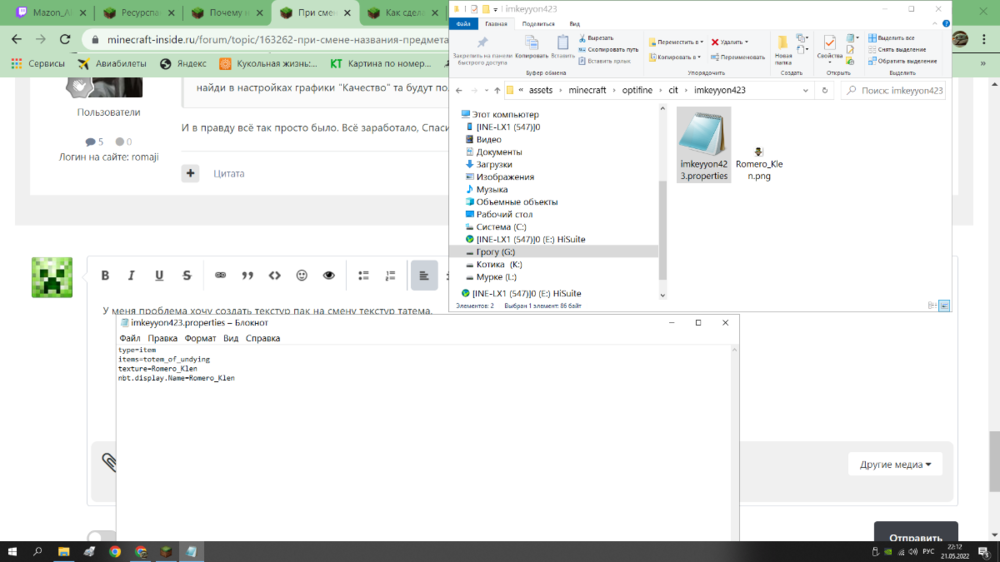Click the browser page vertical scrollbar
Image resolution: width=1000 pixels, height=562 pixels.
click(994, 461)
